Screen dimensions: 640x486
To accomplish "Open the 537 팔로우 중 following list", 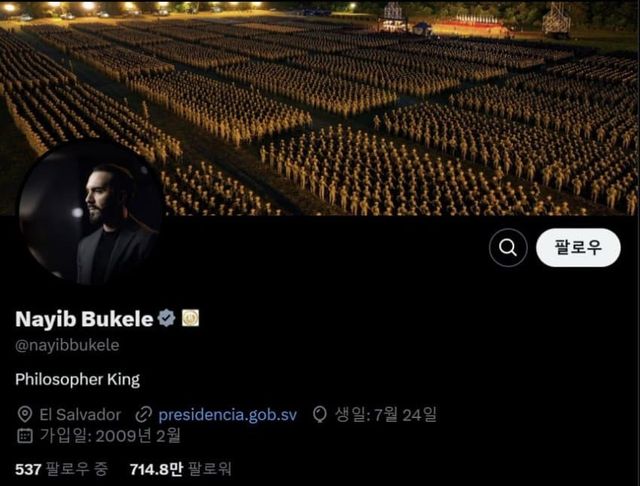I will [x=62, y=469].
